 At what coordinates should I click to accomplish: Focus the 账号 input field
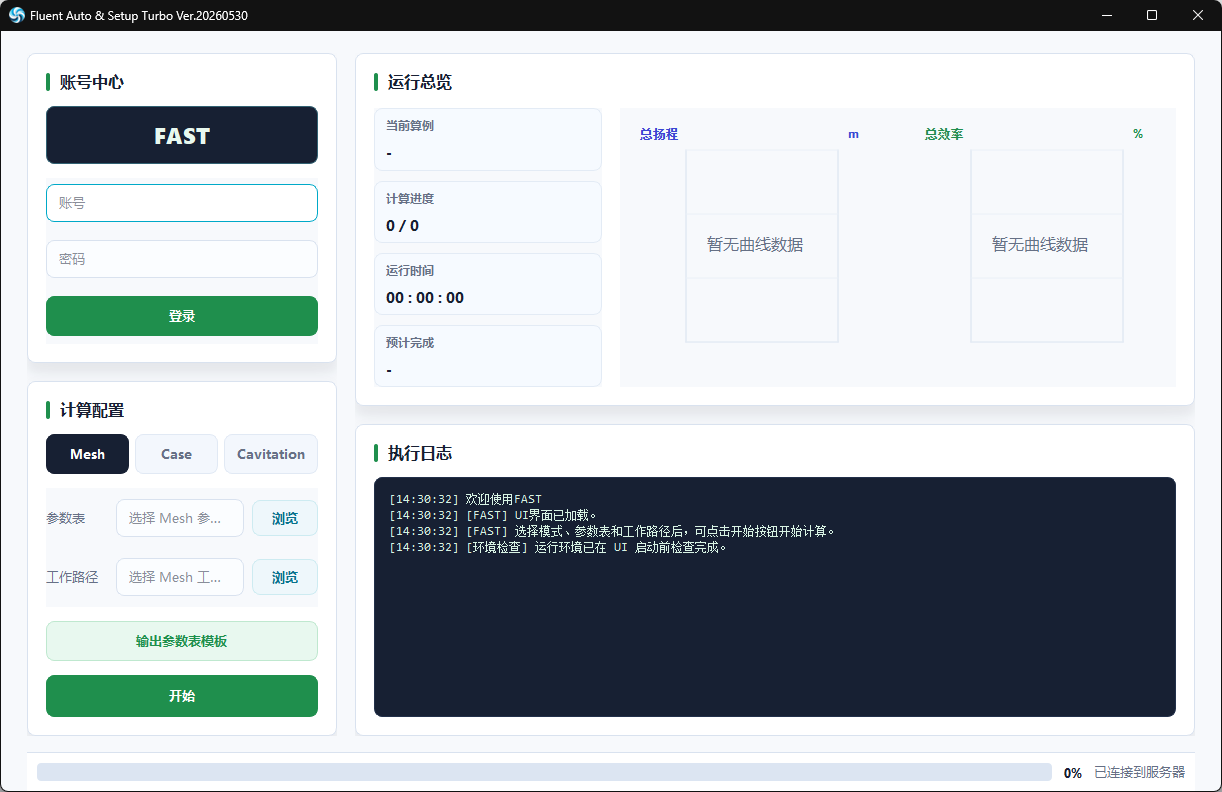click(182, 203)
